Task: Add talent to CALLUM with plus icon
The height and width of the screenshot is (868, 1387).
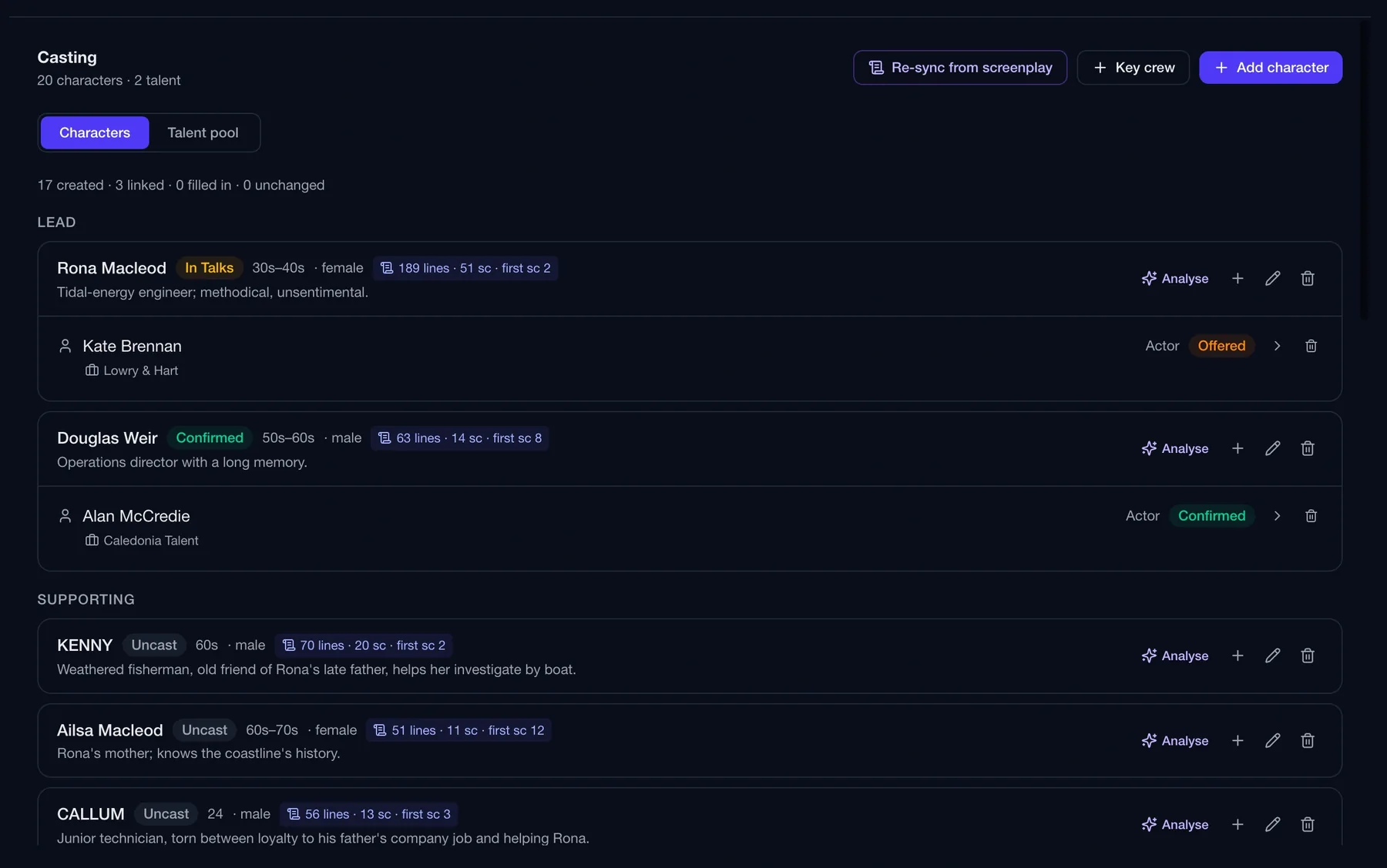Action: point(1238,824)
